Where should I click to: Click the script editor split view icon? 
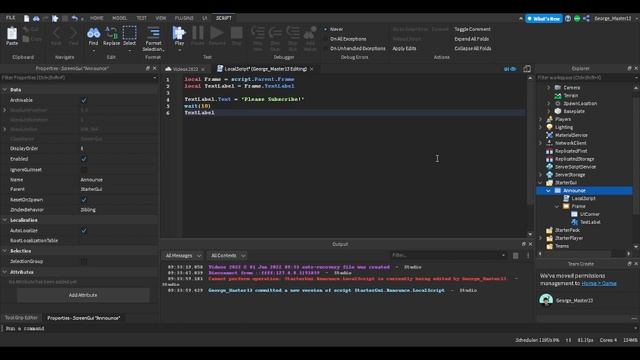pyautogui.click(x=527, y=69)
